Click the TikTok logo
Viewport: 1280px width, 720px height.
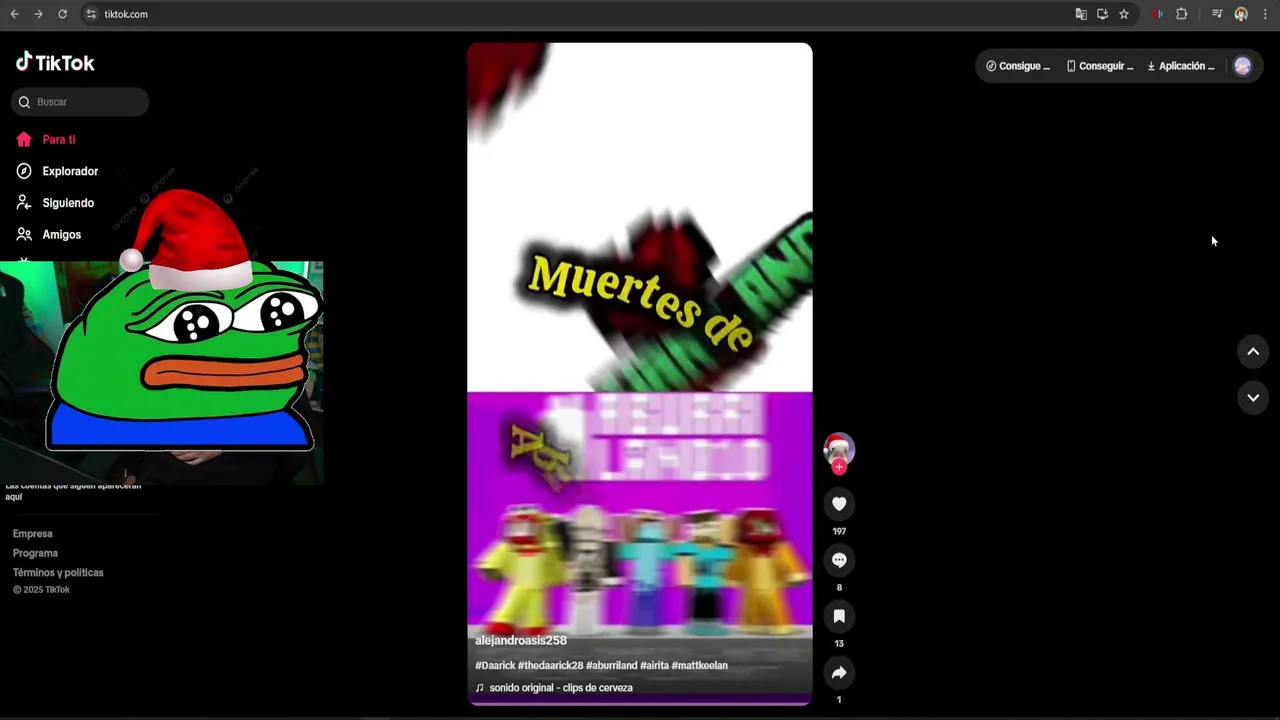tap(55, 63)
